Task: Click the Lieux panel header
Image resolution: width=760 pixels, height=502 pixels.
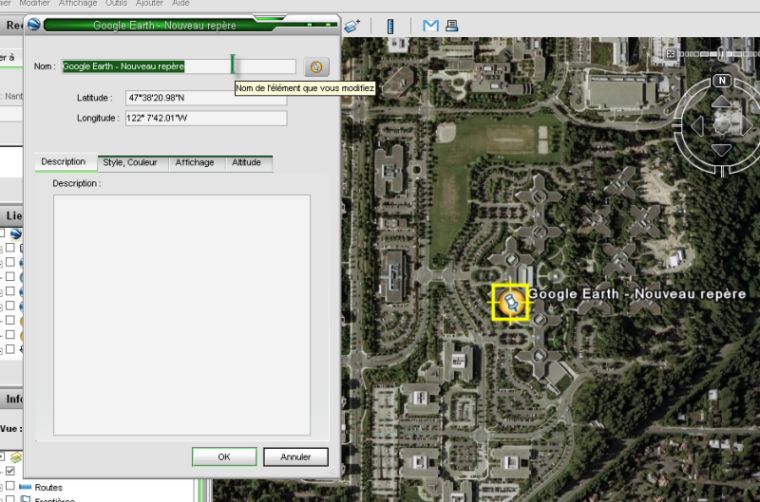Action: coord(12,216)
